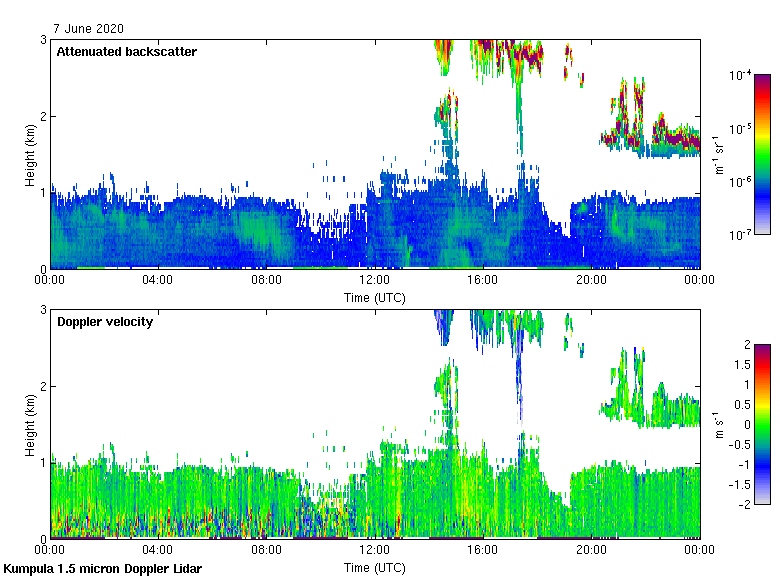Click 'Time (UTC)' label below the Doppler velocity plot
This screenshot has width=780, height=580.
click(375, 567)
